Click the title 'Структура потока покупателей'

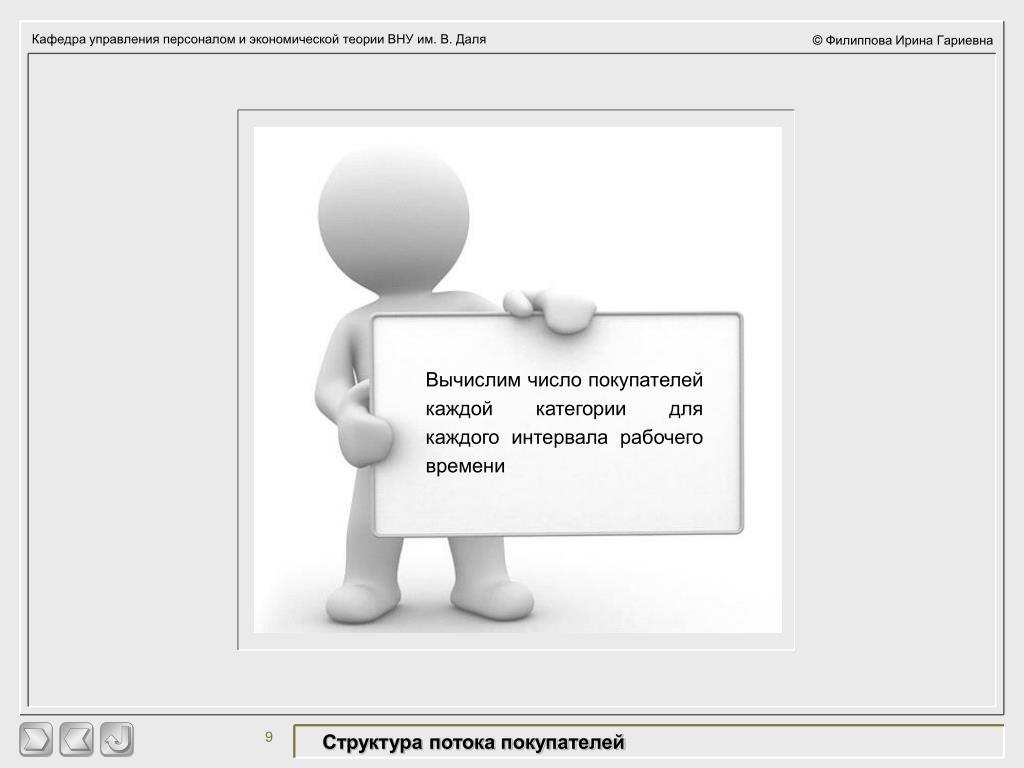[473, 743]
